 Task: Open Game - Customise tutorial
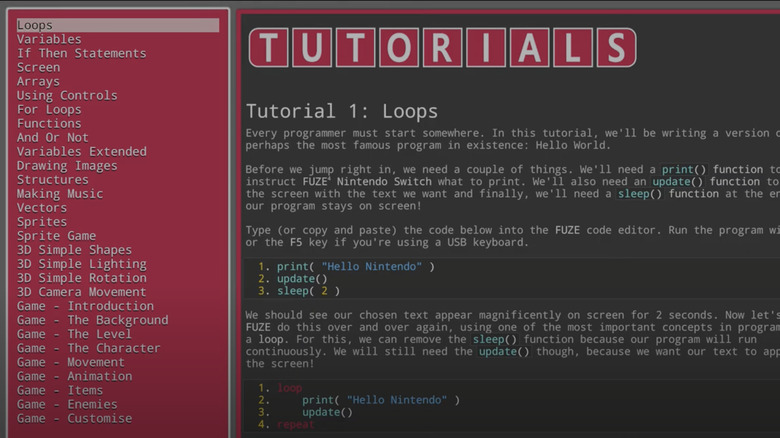coord(74,418)
